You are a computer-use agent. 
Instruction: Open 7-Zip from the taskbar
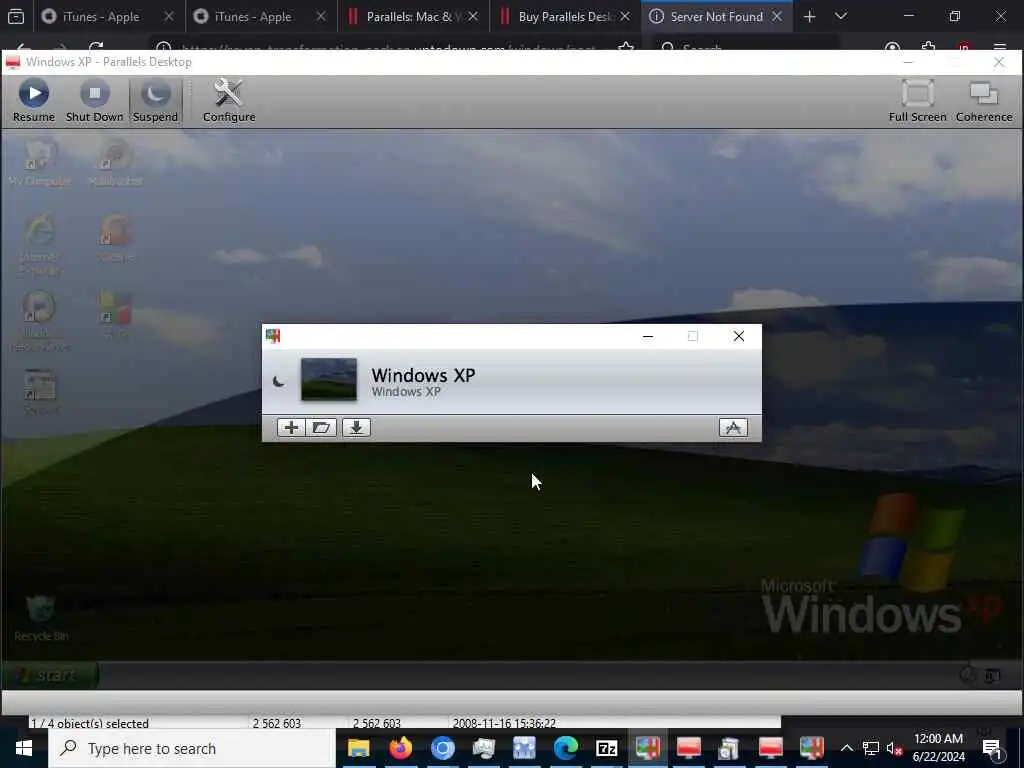pos(607,748)
